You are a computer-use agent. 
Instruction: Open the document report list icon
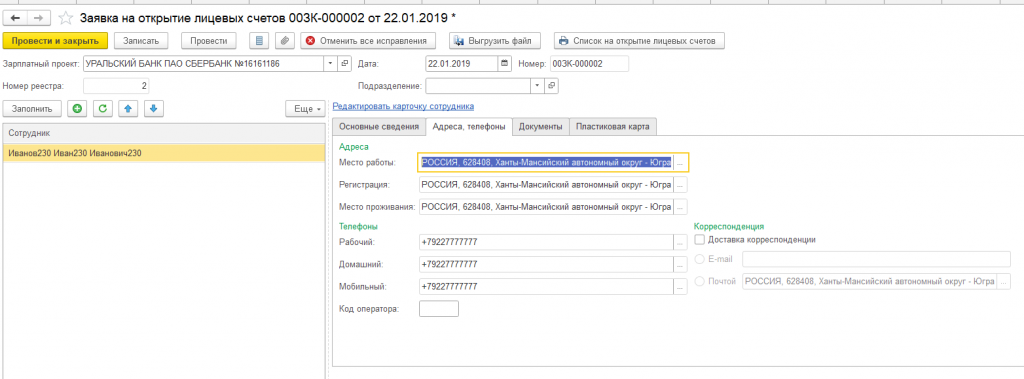pyautogui.click(x=259, y=41)
